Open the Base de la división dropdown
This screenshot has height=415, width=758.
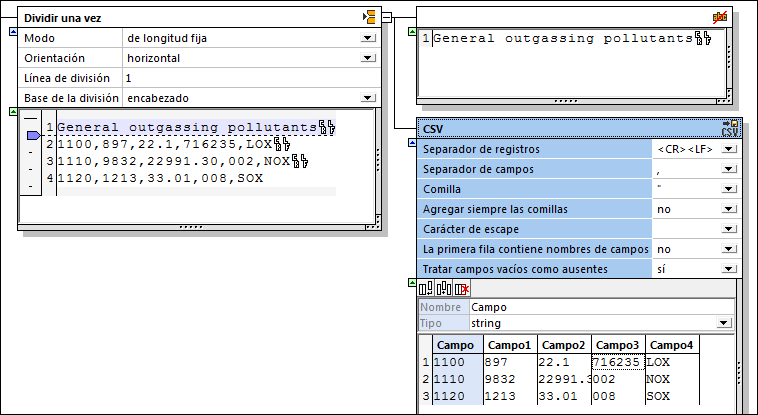coord(368,98)
